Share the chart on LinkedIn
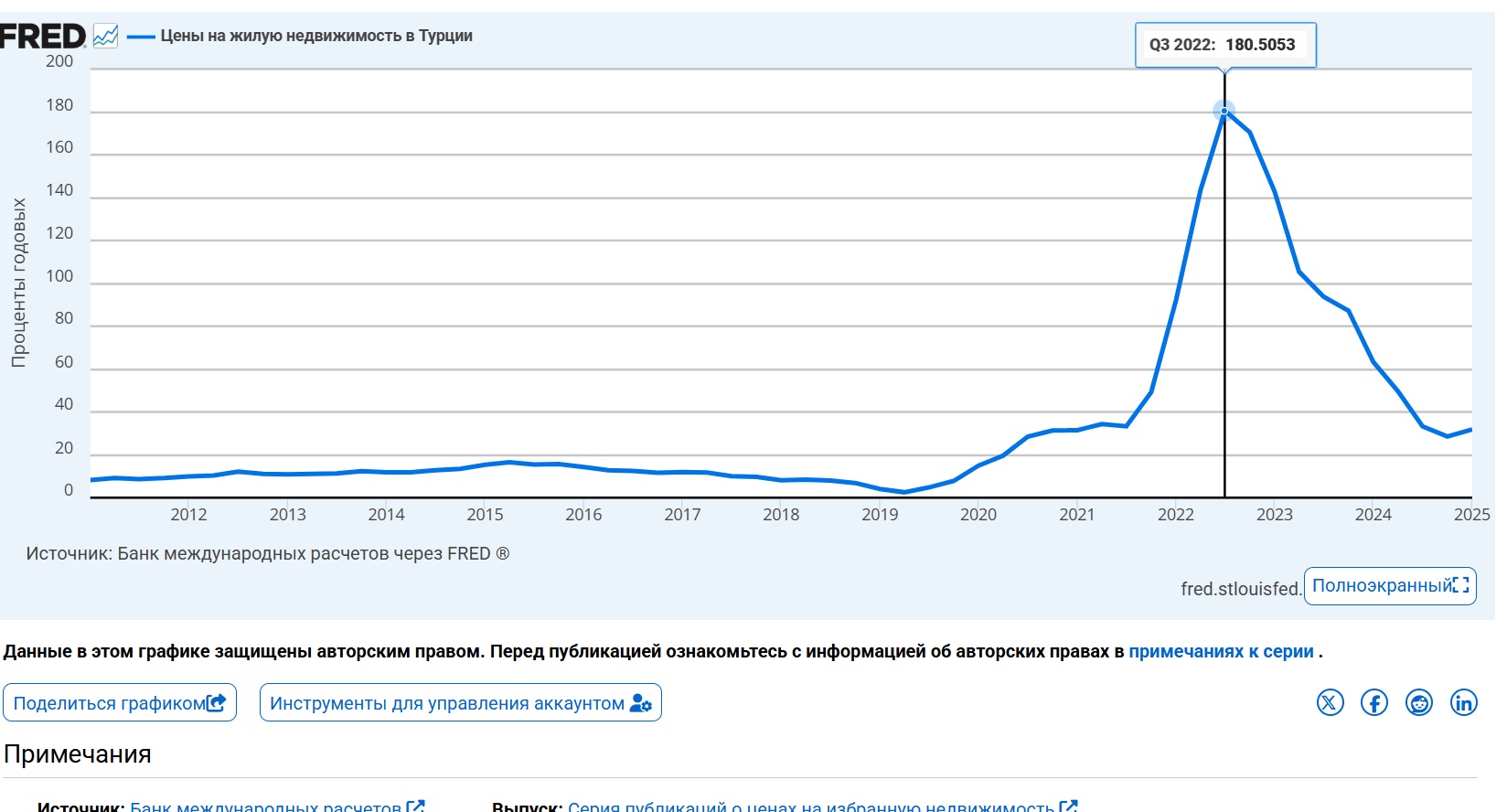This screenshot has height=812, width=1507. click(1463, 702)
